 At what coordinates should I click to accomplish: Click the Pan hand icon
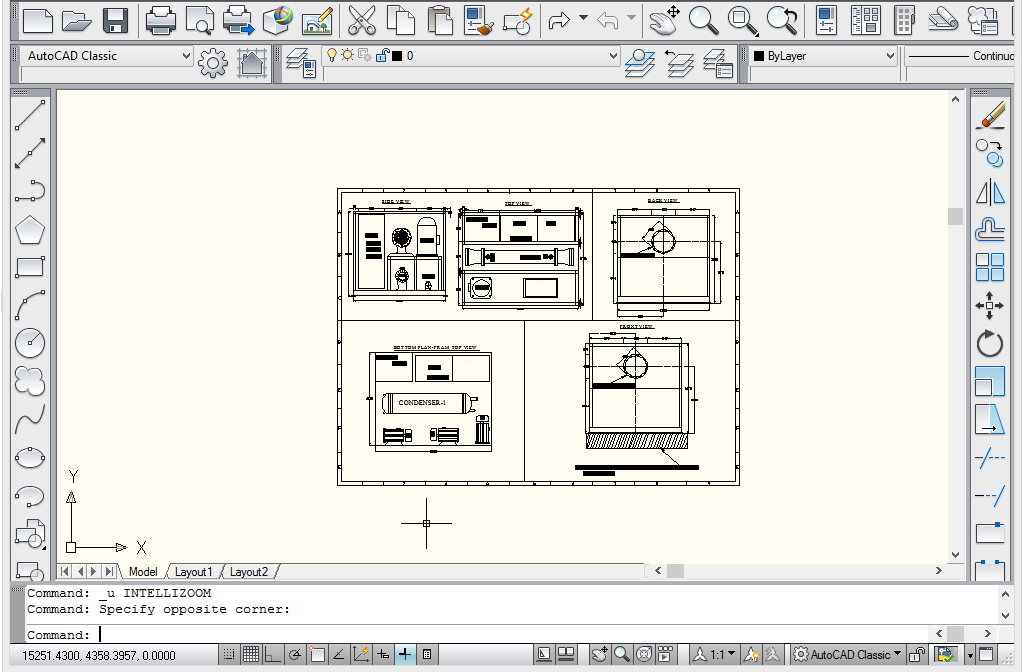664,19
